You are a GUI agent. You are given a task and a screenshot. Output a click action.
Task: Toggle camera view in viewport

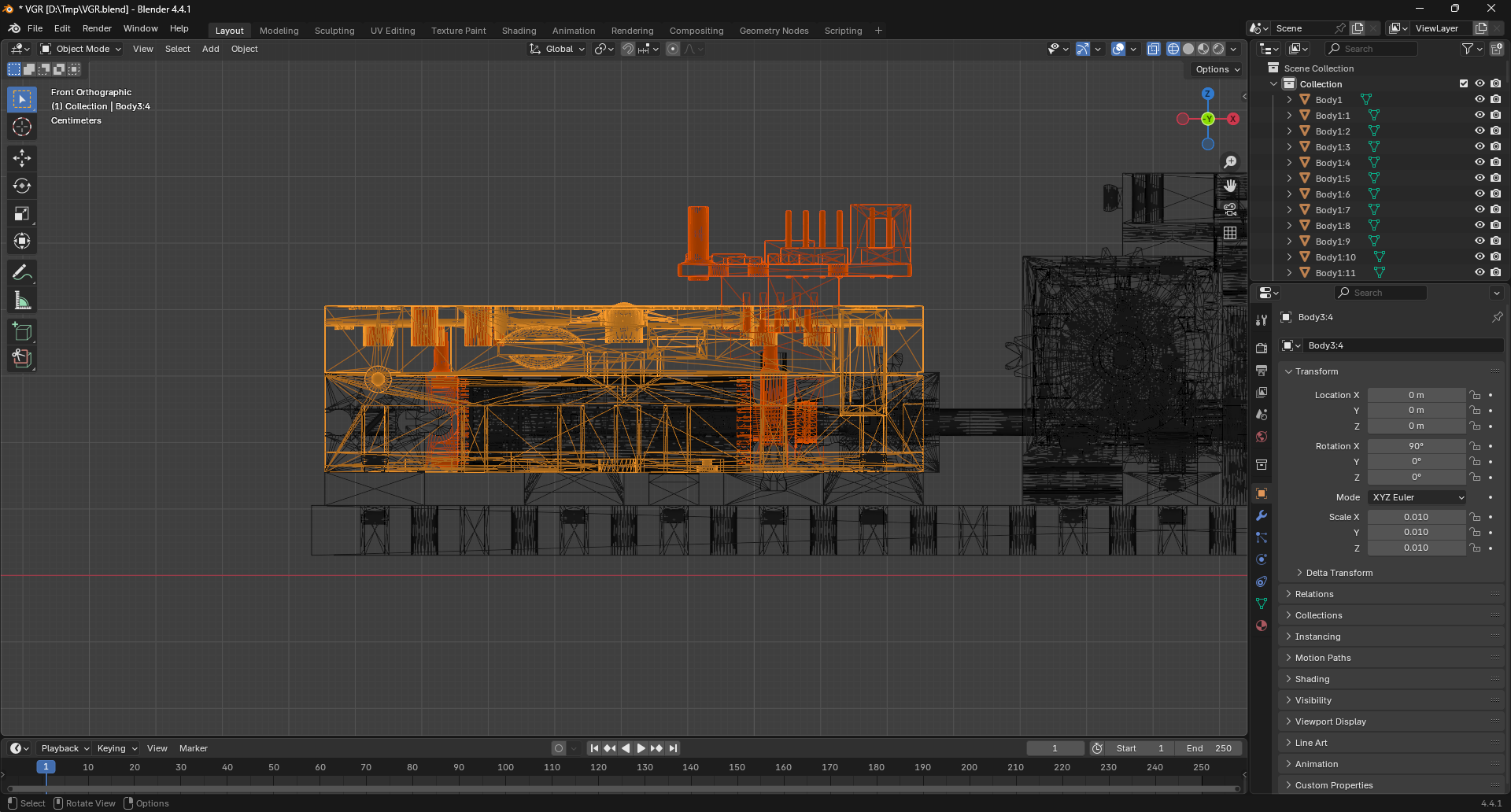1230,209
